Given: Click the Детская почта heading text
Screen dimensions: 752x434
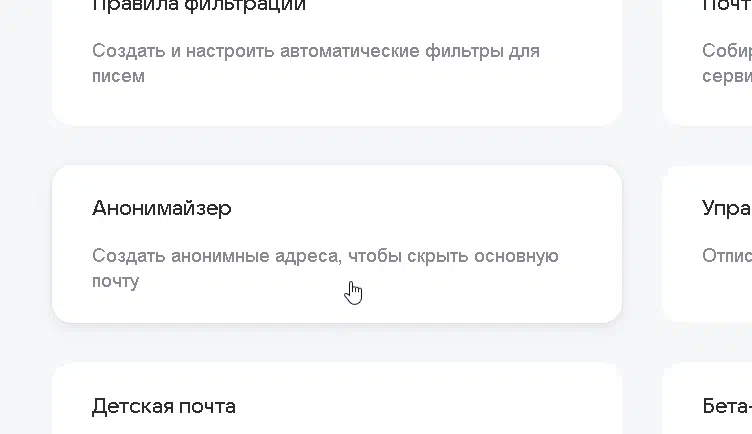Looking at the screenshot, I should 164,407.
